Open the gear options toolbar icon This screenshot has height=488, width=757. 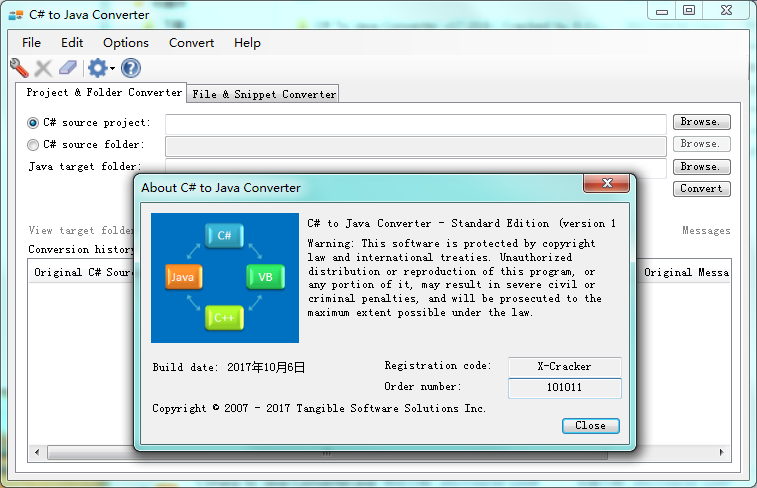pyautogui.click(x=98, y=68)
